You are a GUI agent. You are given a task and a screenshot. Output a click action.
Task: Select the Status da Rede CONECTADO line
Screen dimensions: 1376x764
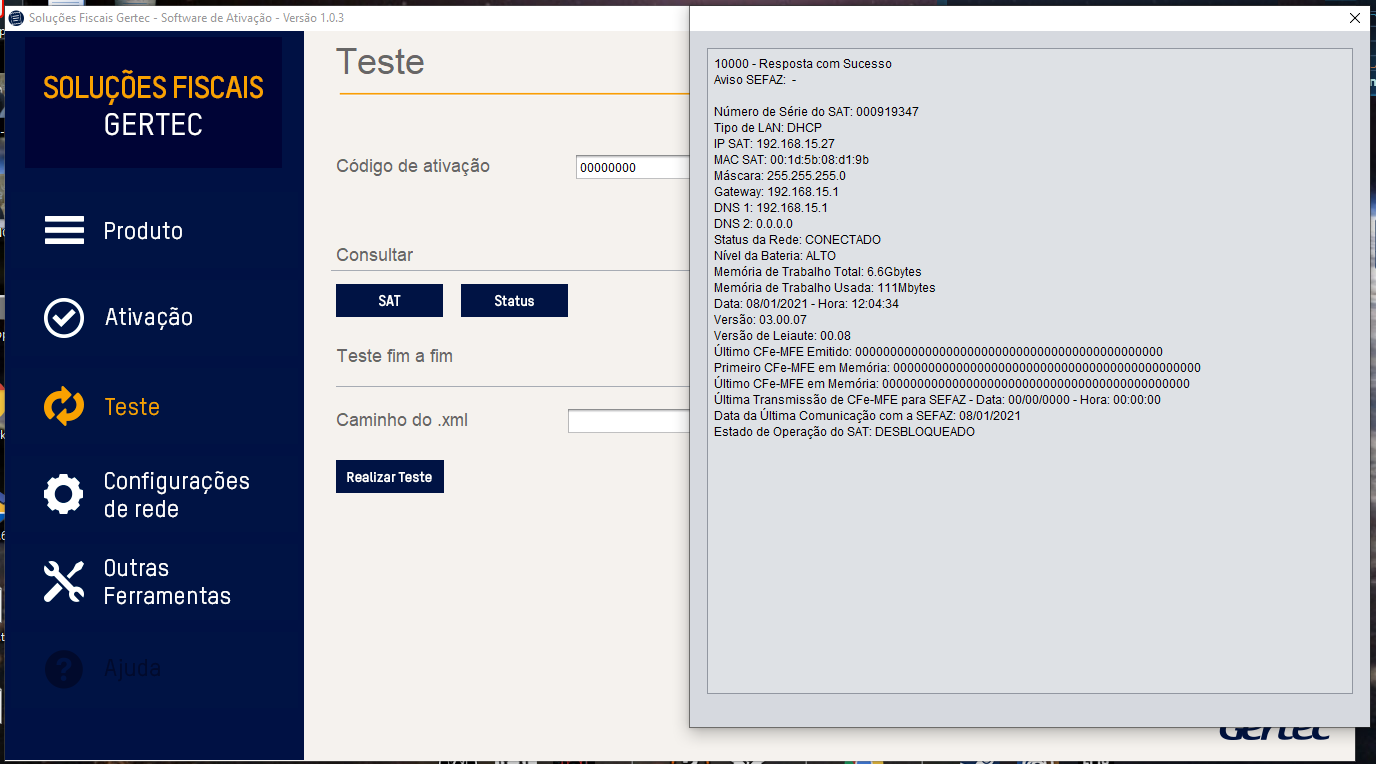coord(798,240)
